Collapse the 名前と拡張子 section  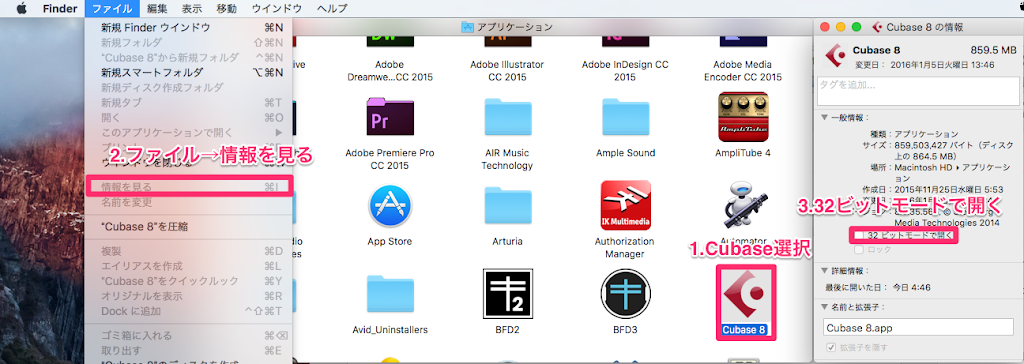[824, 306]
